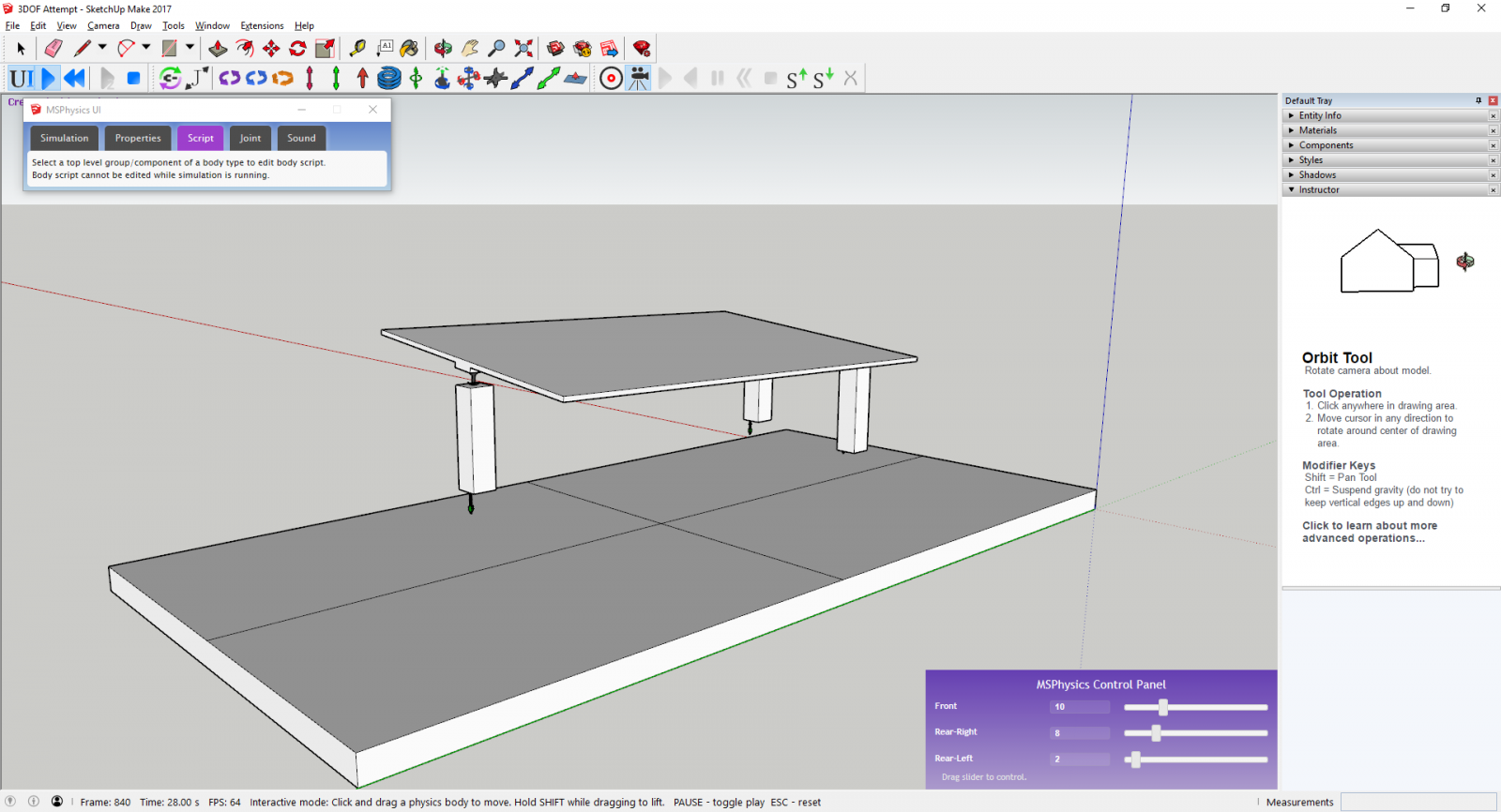Open the line tool dropdown arrow
The height and width of the screenshot is (812, 1501).
click(x=102, y=48)
